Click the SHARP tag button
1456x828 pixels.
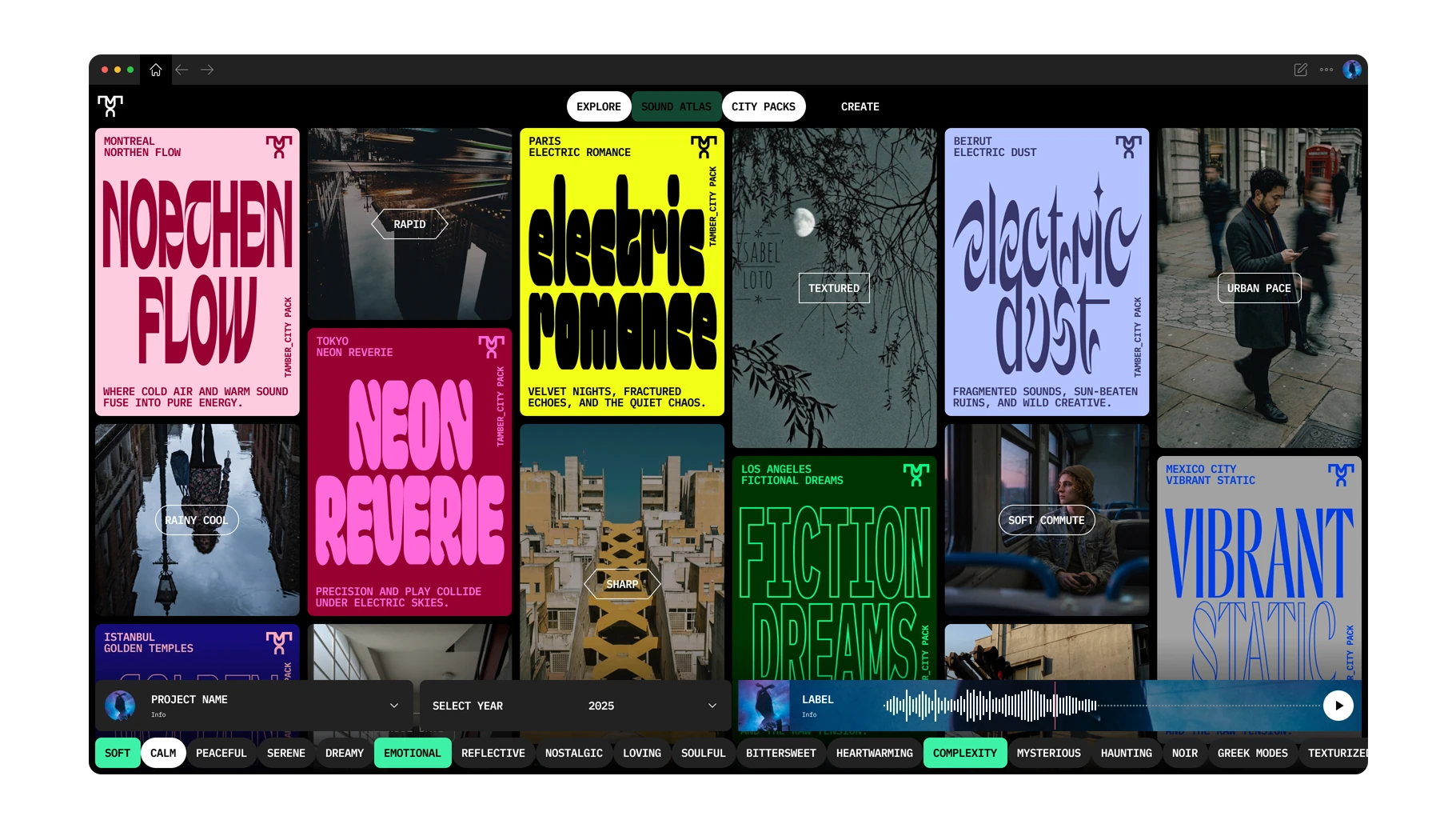click(622, 584)
